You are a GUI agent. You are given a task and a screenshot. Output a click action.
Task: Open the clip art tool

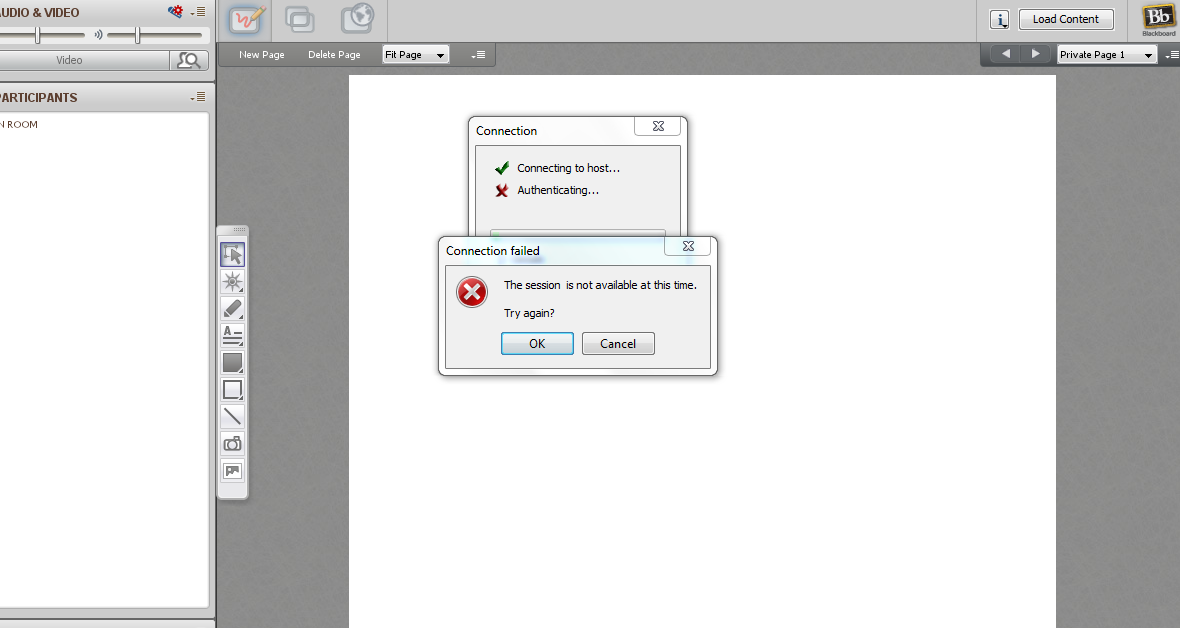[x=233, y=471]
